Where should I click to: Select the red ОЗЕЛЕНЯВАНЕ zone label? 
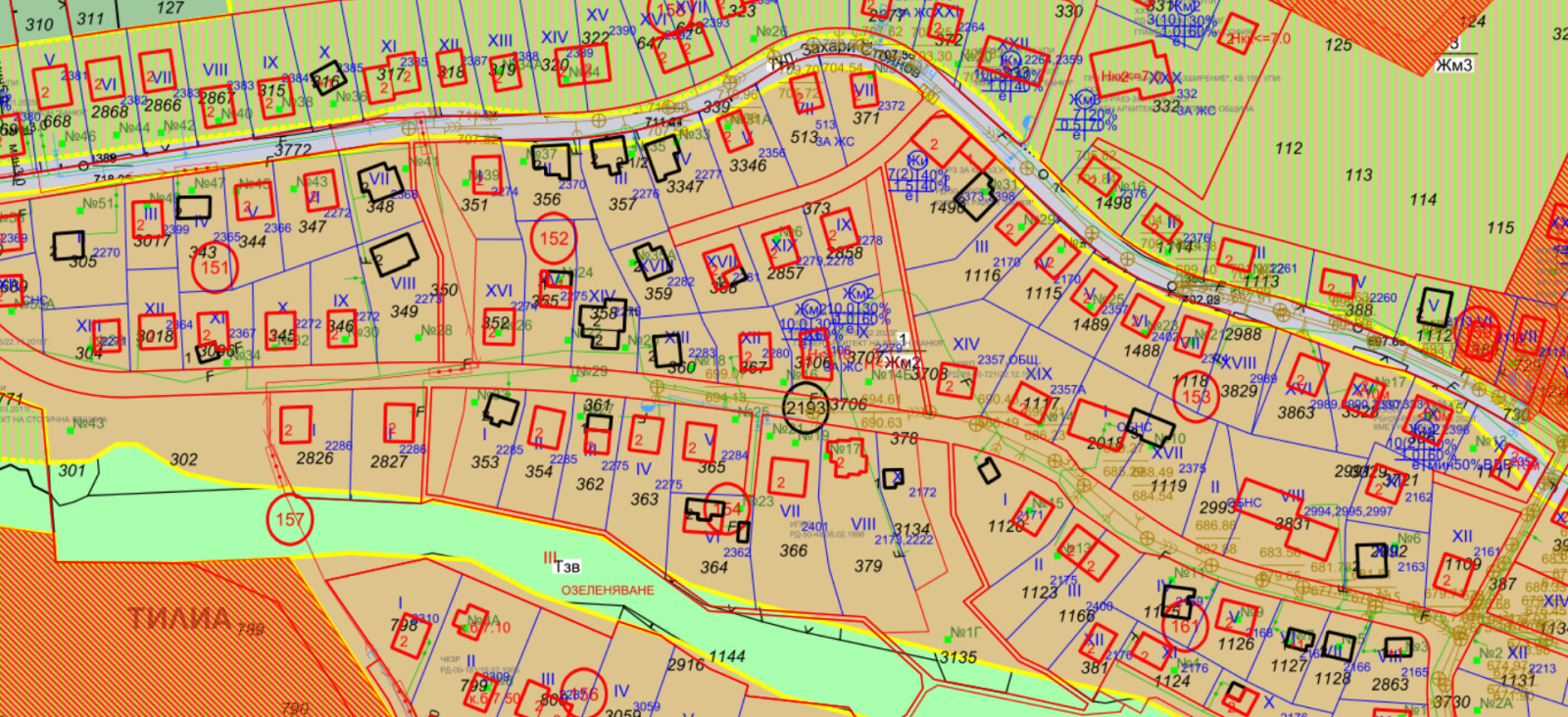pyautogui.click(x=608, y=591)
